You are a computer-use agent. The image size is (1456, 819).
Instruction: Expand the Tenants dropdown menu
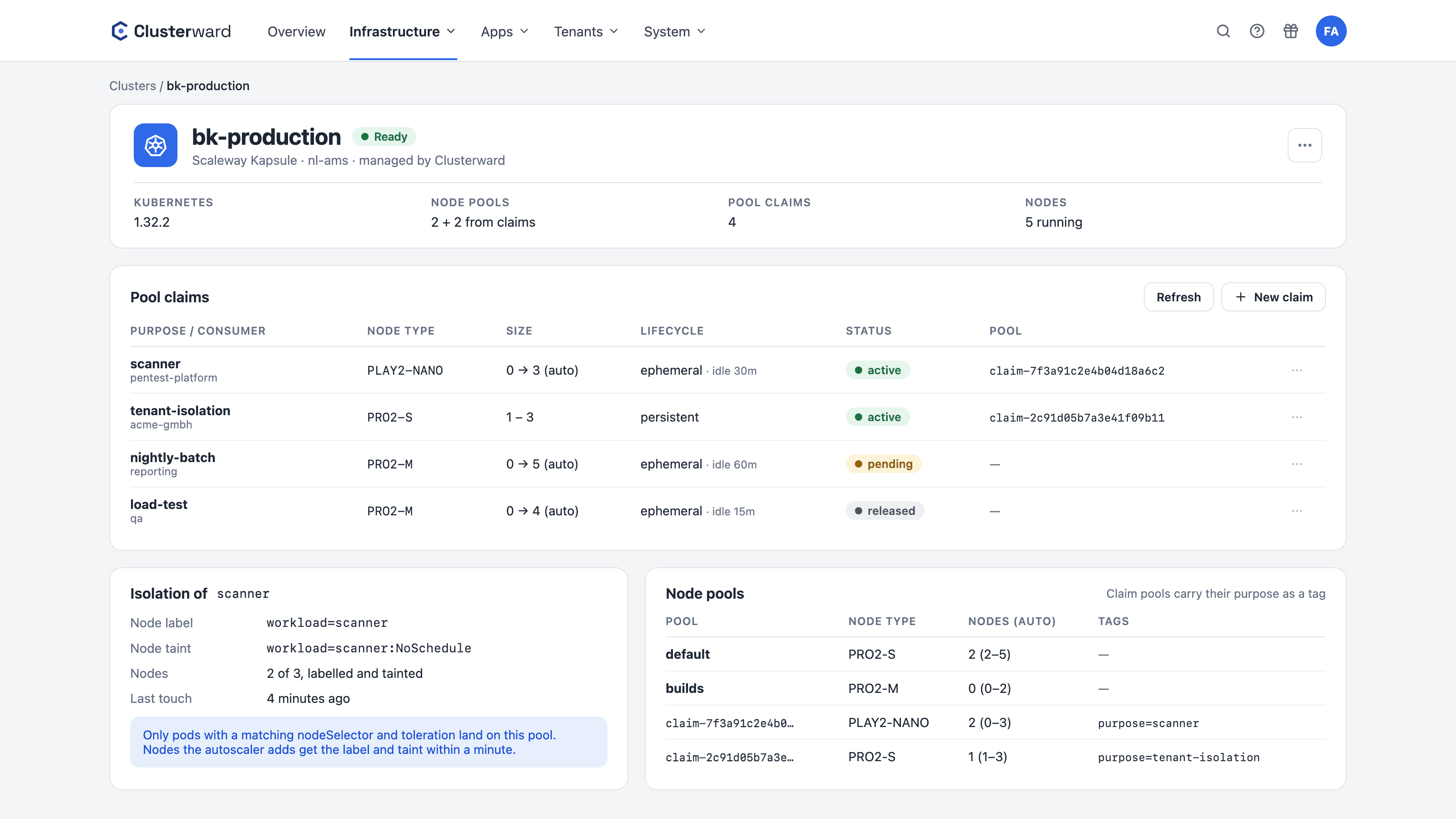point(586,32)
